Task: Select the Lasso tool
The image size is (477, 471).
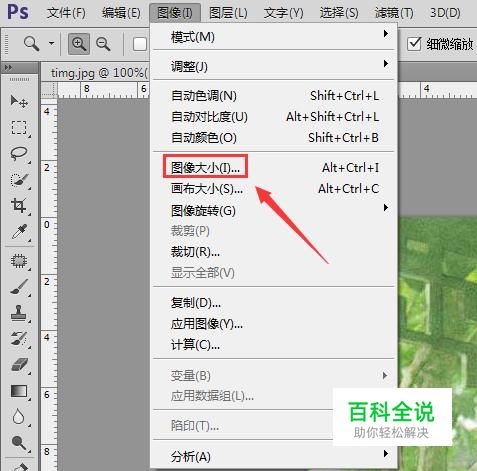Action: point(19,153)
